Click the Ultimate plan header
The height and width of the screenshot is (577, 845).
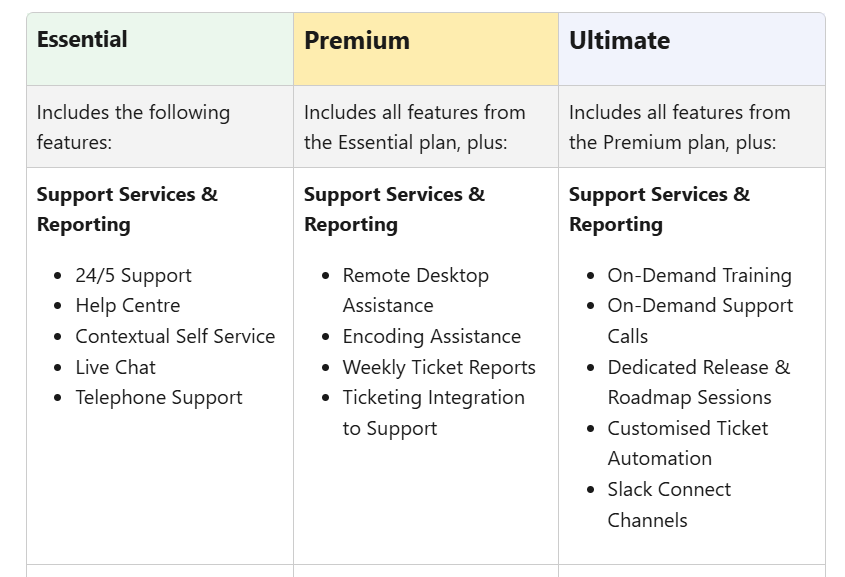[x=619, y=41]
